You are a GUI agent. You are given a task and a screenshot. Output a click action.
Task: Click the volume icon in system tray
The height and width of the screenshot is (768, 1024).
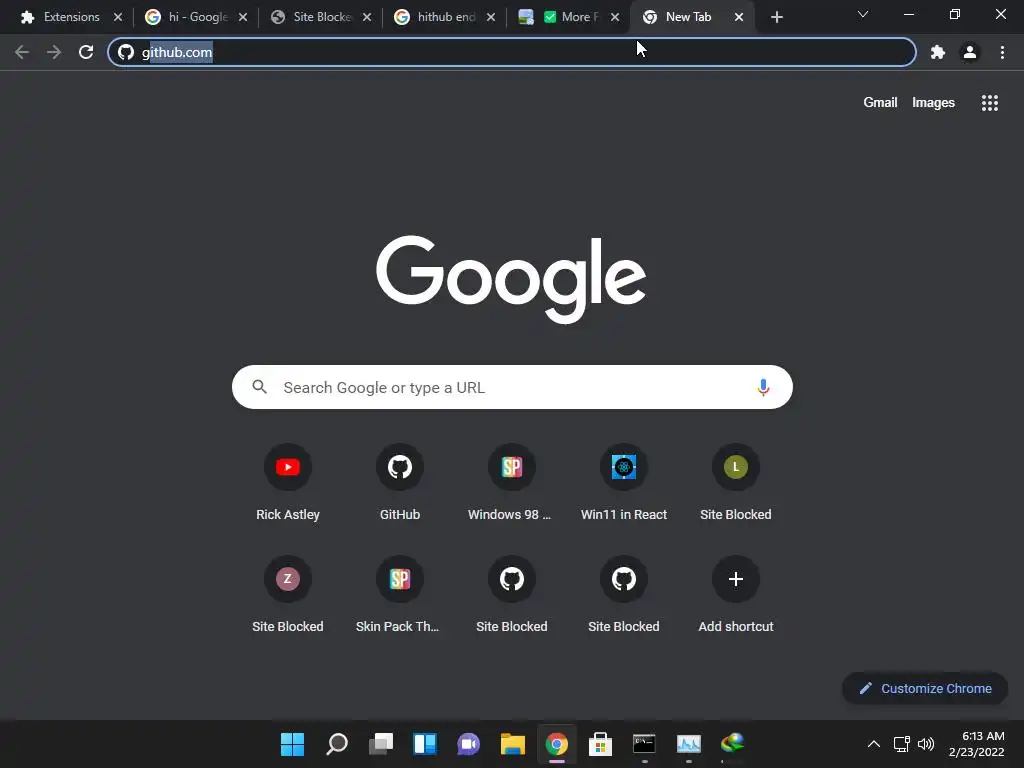click(925, 744)
